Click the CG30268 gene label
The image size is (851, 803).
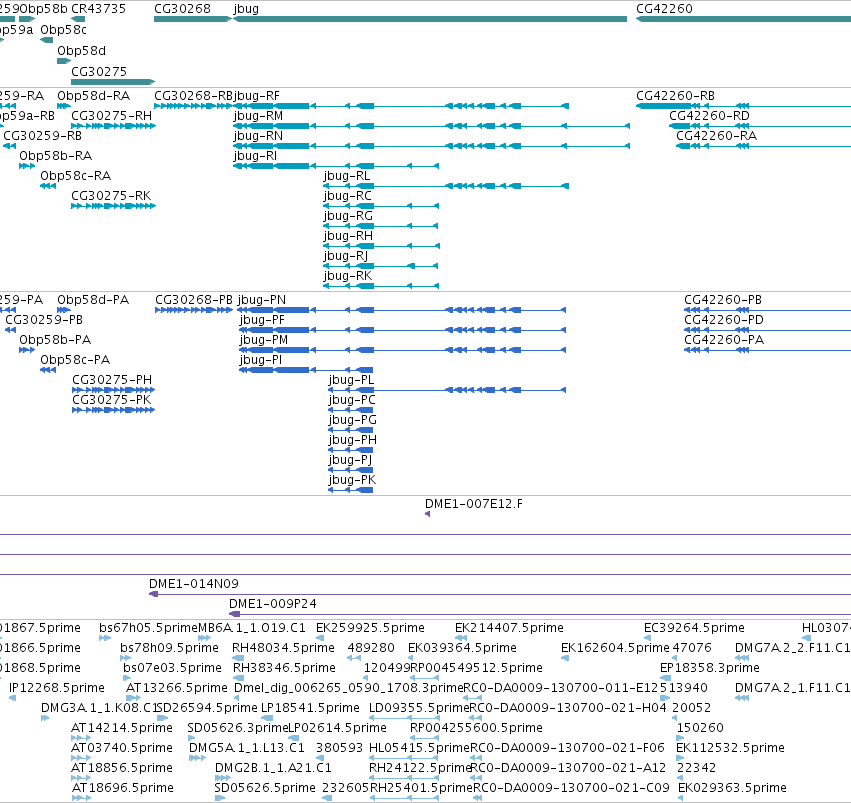coord(182,9)
